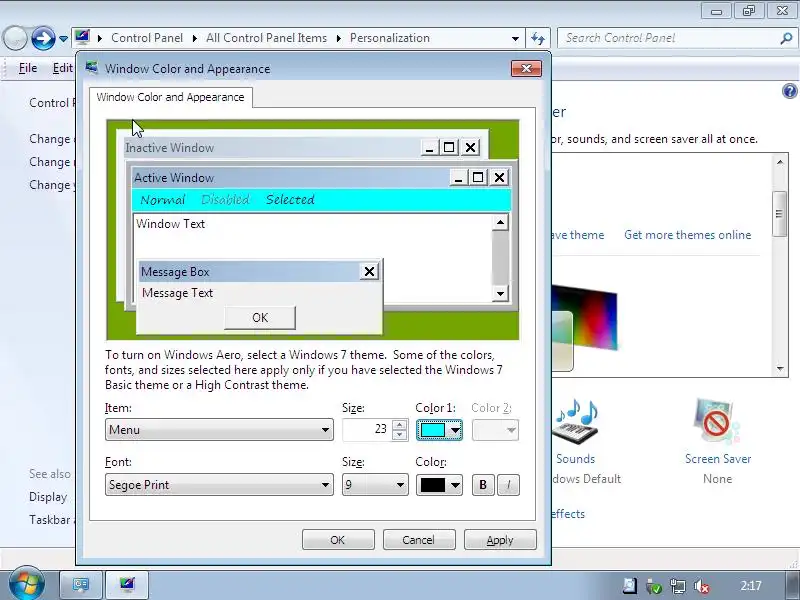Click the Message Box close X in preview
This screenshot has width=800, height=600.
(369, 271)
